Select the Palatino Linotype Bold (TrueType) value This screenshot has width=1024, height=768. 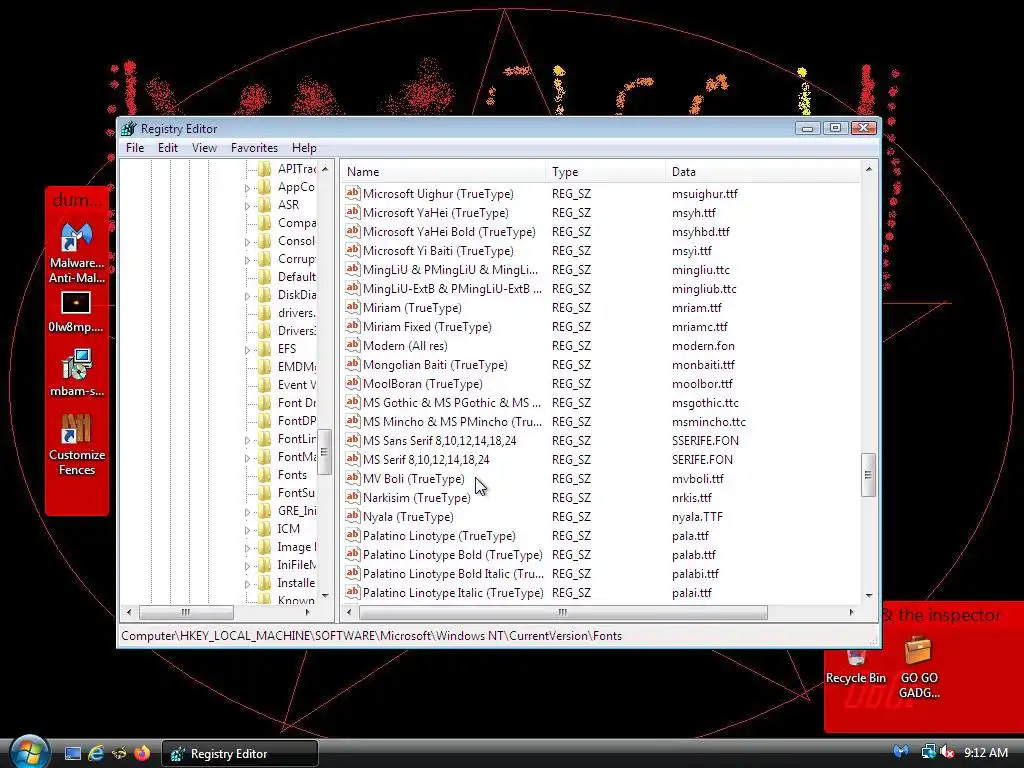click(453, 554)
